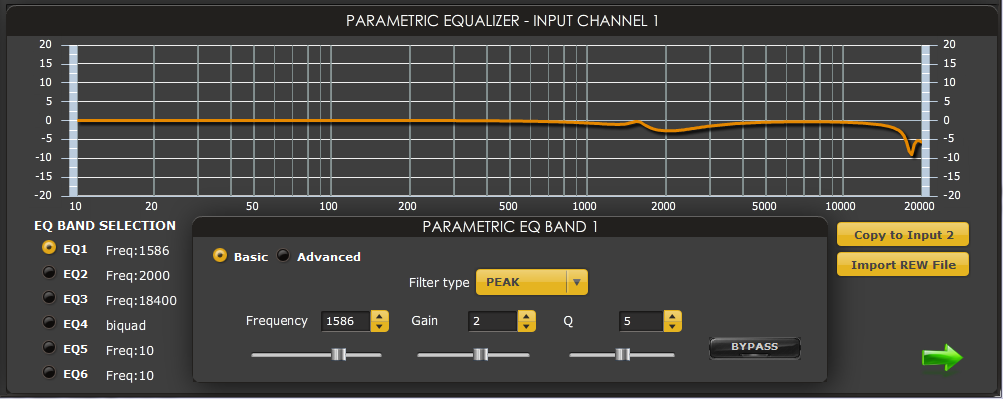Click the green next arrow icon

coord(942,358)
